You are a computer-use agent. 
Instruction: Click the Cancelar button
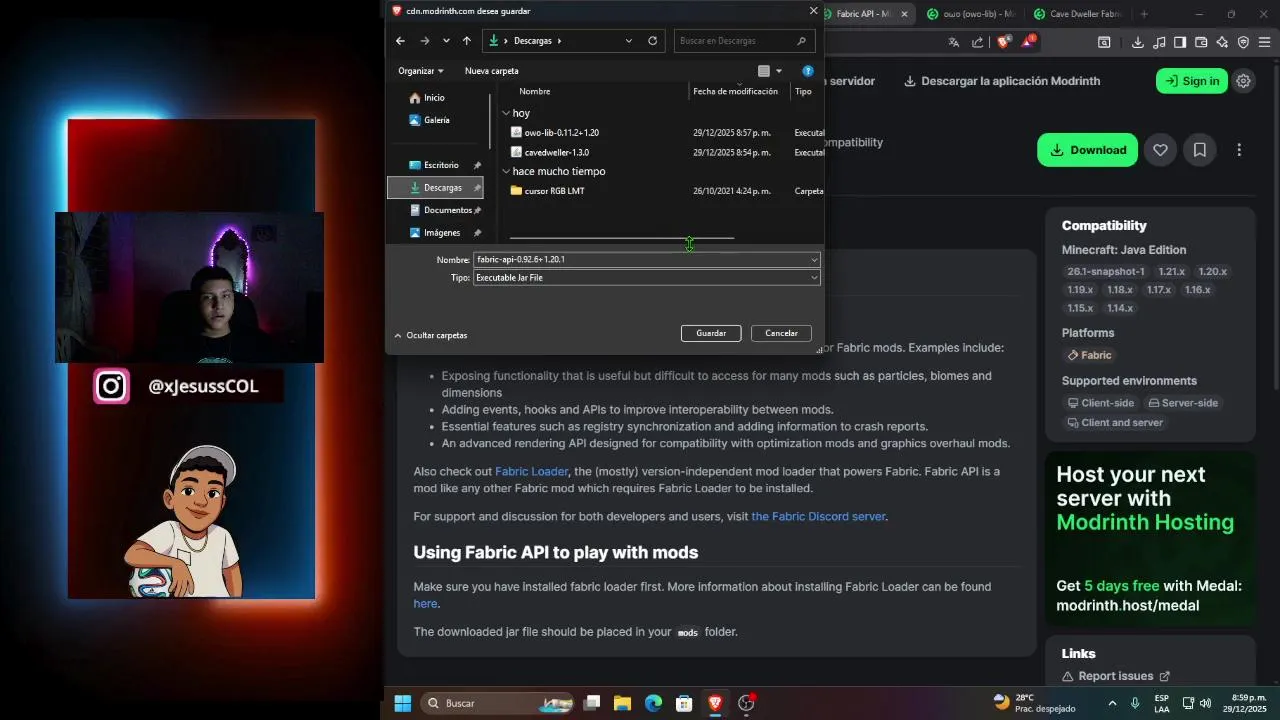click(x=781, y=333)
